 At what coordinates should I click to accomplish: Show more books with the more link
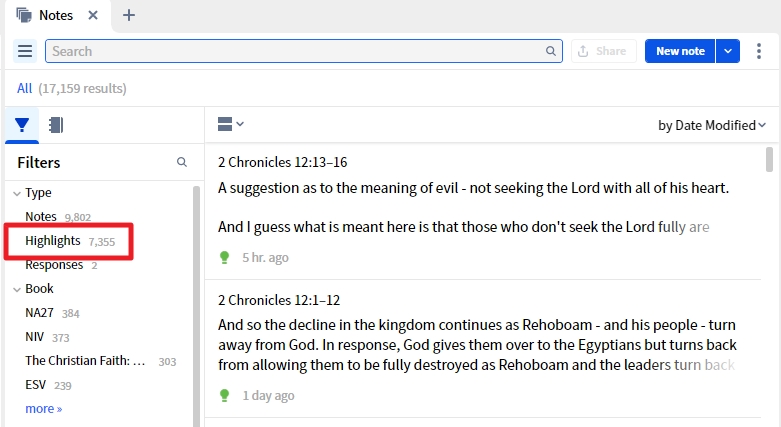43,408
